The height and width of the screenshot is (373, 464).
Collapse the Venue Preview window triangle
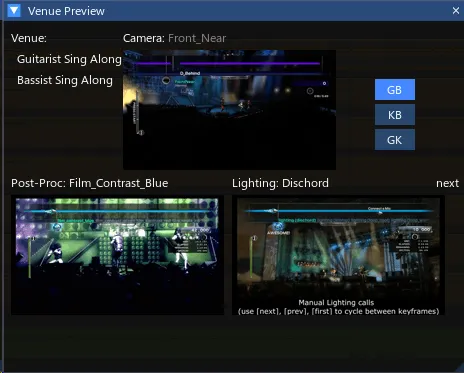tap(14, 11)
